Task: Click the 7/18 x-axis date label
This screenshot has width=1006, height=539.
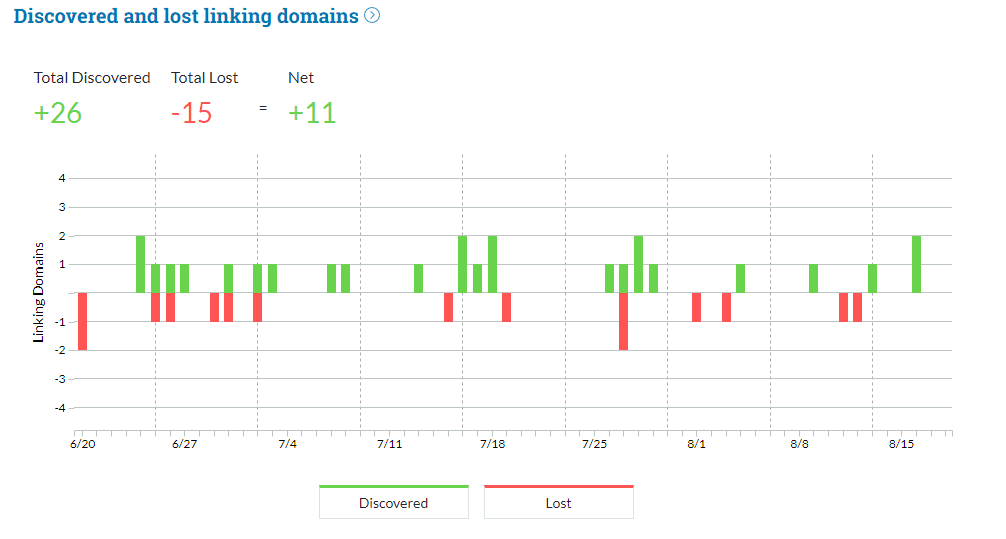Action: point(492,444)
